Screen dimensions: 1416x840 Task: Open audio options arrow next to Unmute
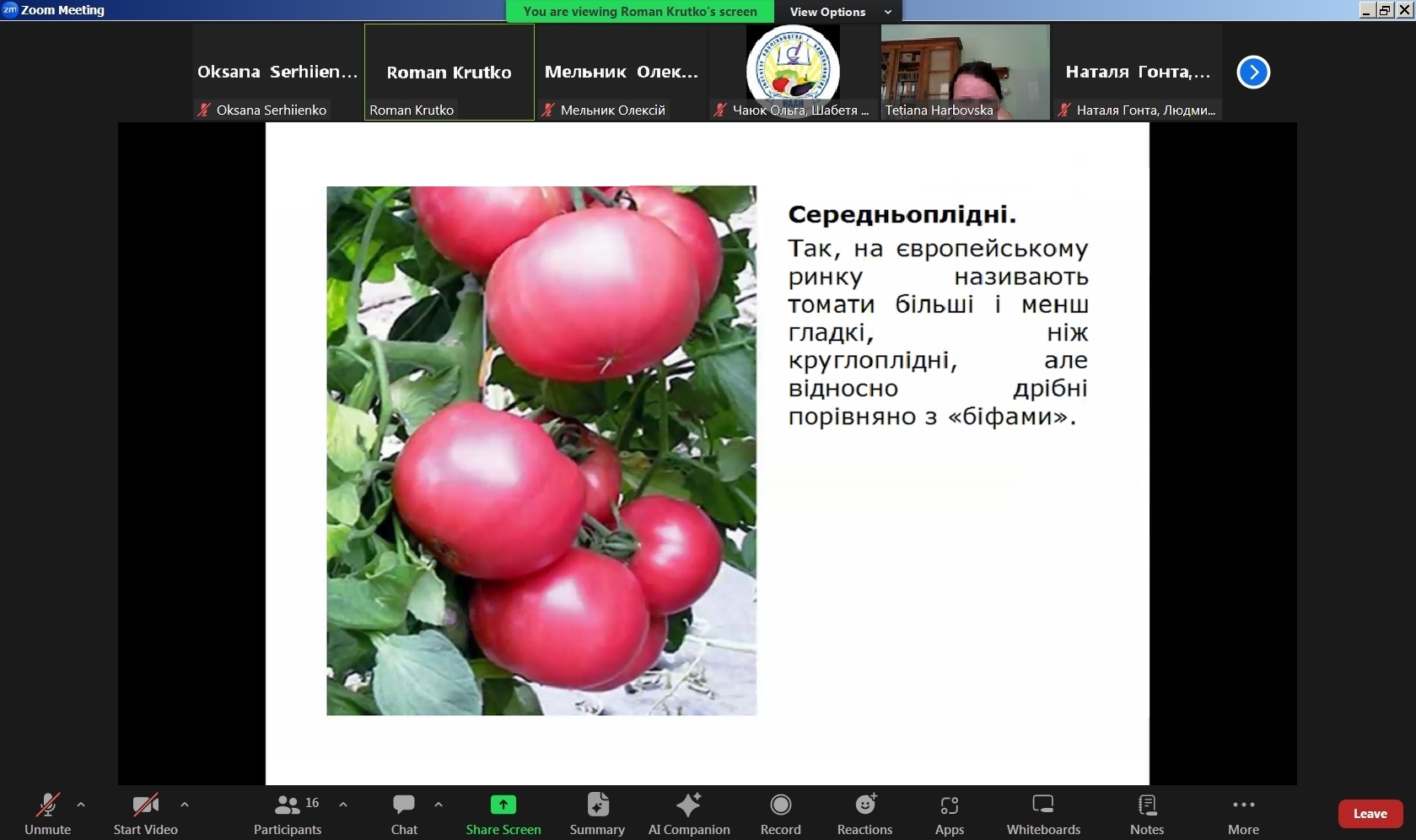click(81, 805)
